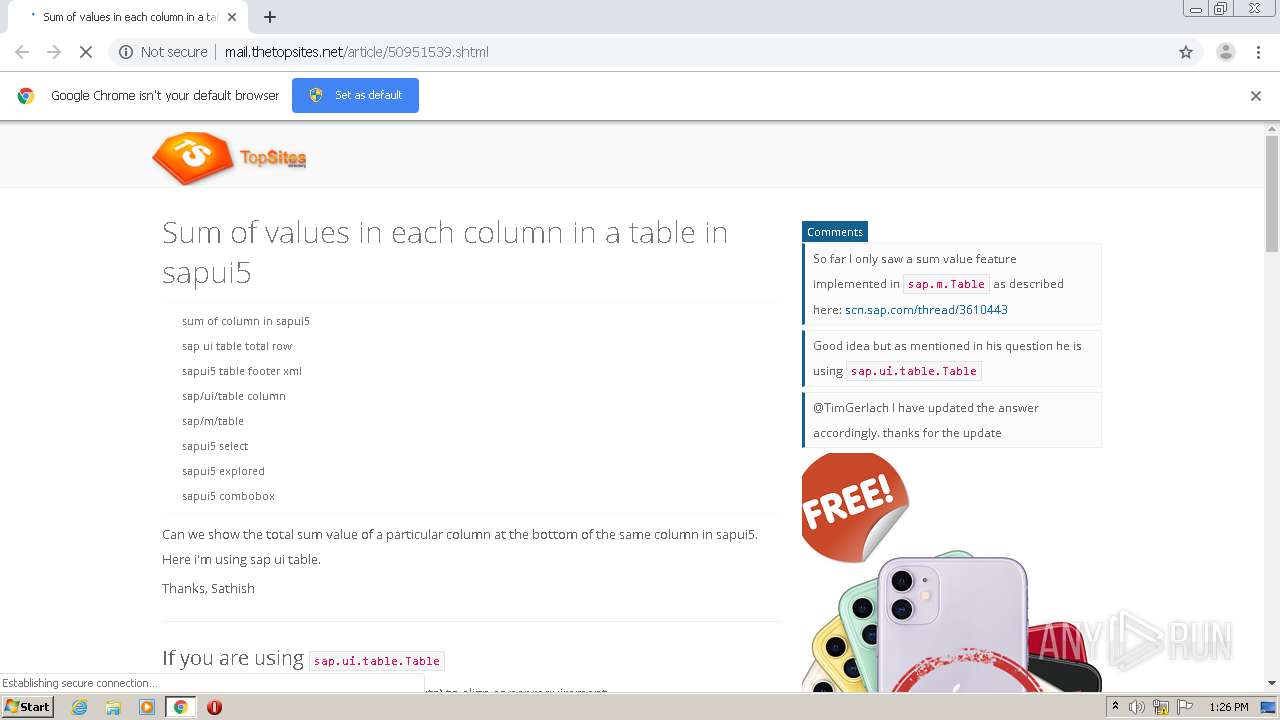Open Chrome's three-dot menu
Screen dimensions: 1280x720
click(x=1259, y=52)
